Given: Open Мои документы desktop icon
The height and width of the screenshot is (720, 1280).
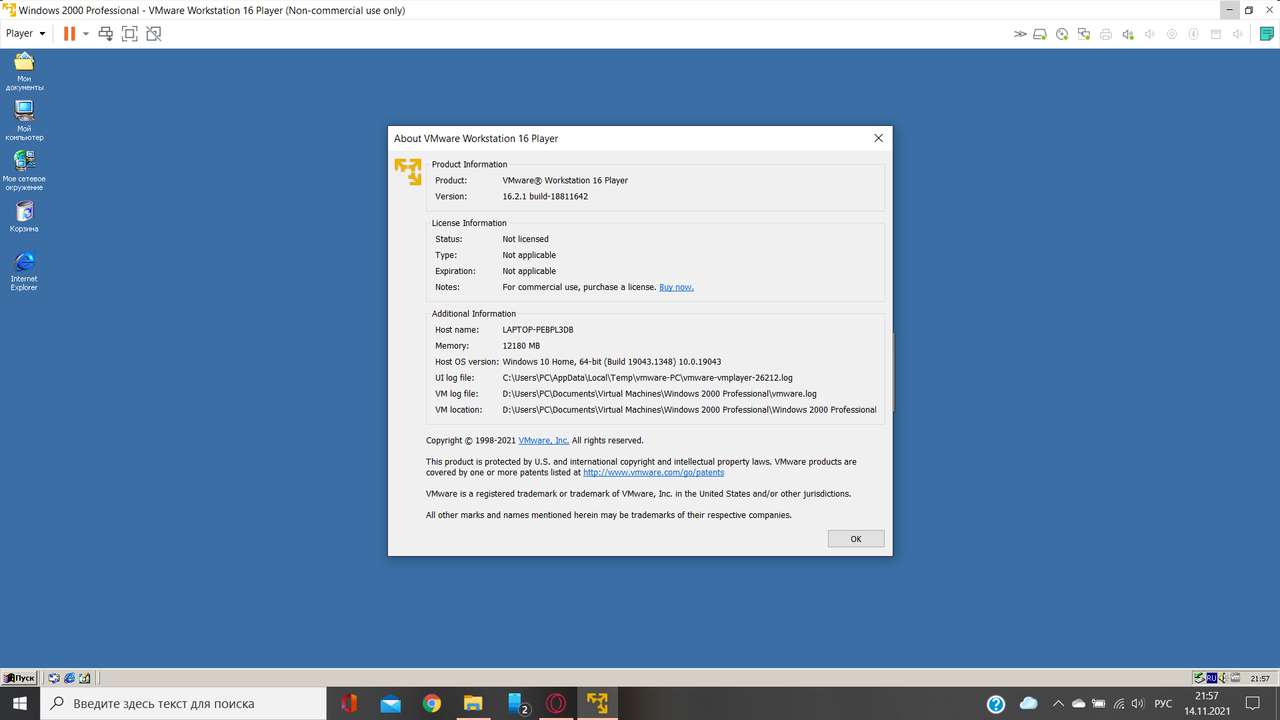Looking at the screenshot, I should (24, 71).
